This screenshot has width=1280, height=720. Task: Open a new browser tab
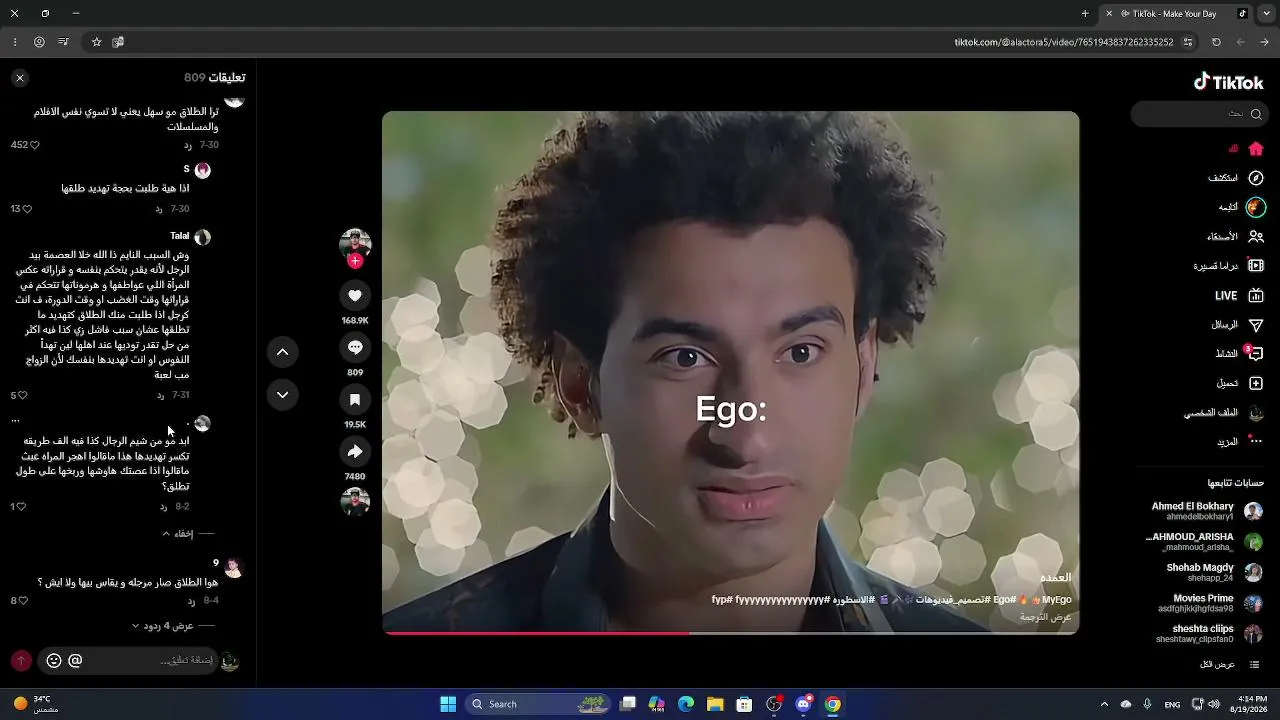[1085, 13]
